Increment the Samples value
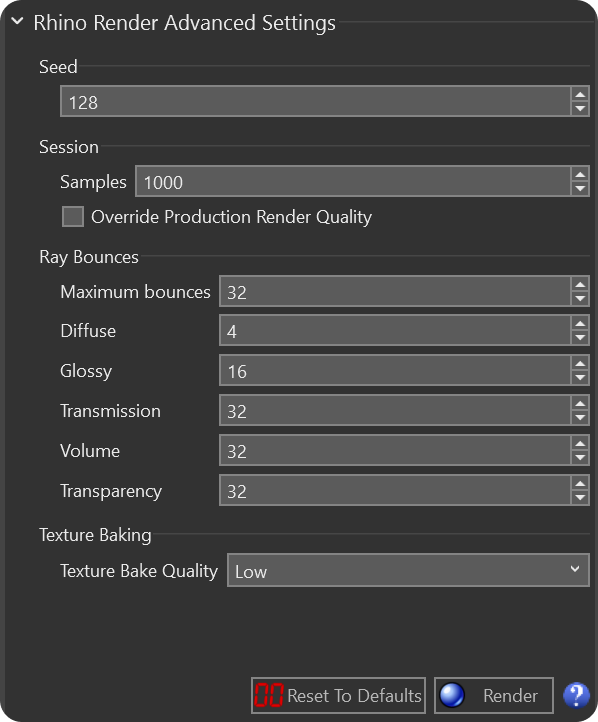Viewport: 598px width, 722px height. click(580, 174)
